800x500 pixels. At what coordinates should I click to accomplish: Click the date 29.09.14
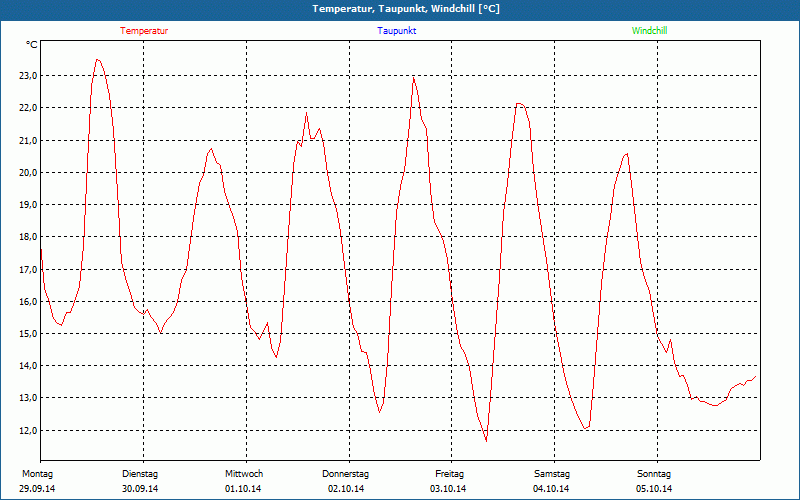[37, 489]
